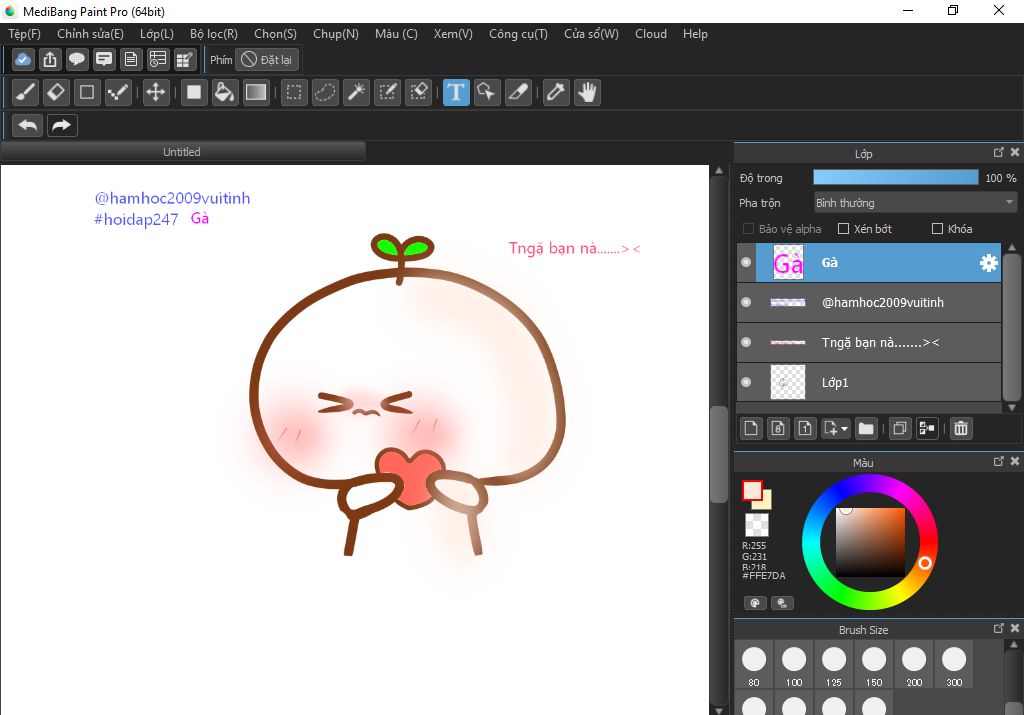Add a new 8-bit layer
Image resolution: width=1024 pixels, height=715 pixels.
click(778, 428)
